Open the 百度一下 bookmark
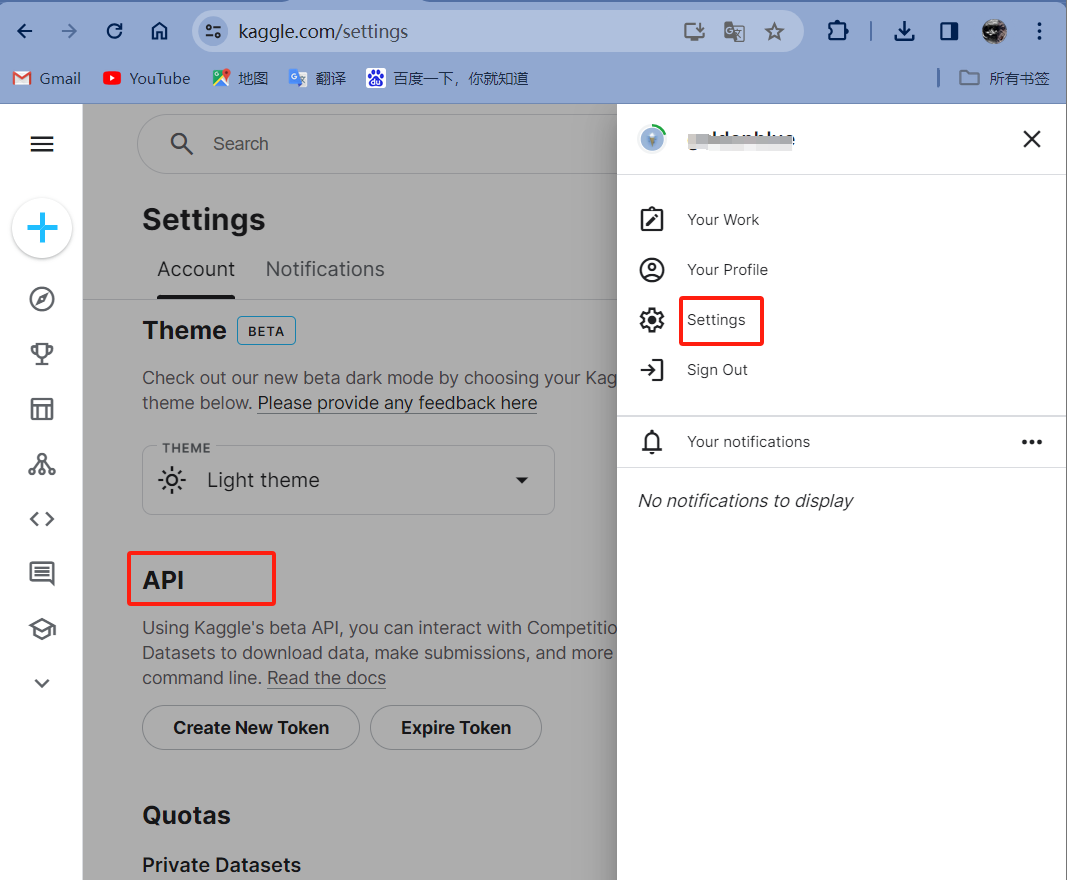Screen dimensions: 1067x880 pos(447,79)
